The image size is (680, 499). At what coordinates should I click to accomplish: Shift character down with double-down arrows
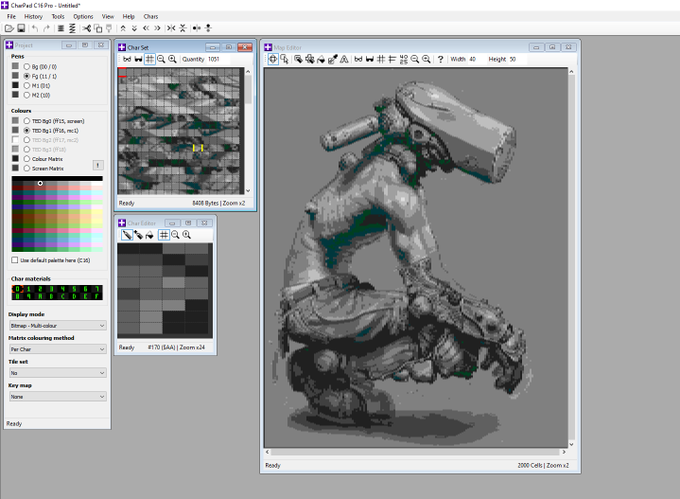click(134, 29)
